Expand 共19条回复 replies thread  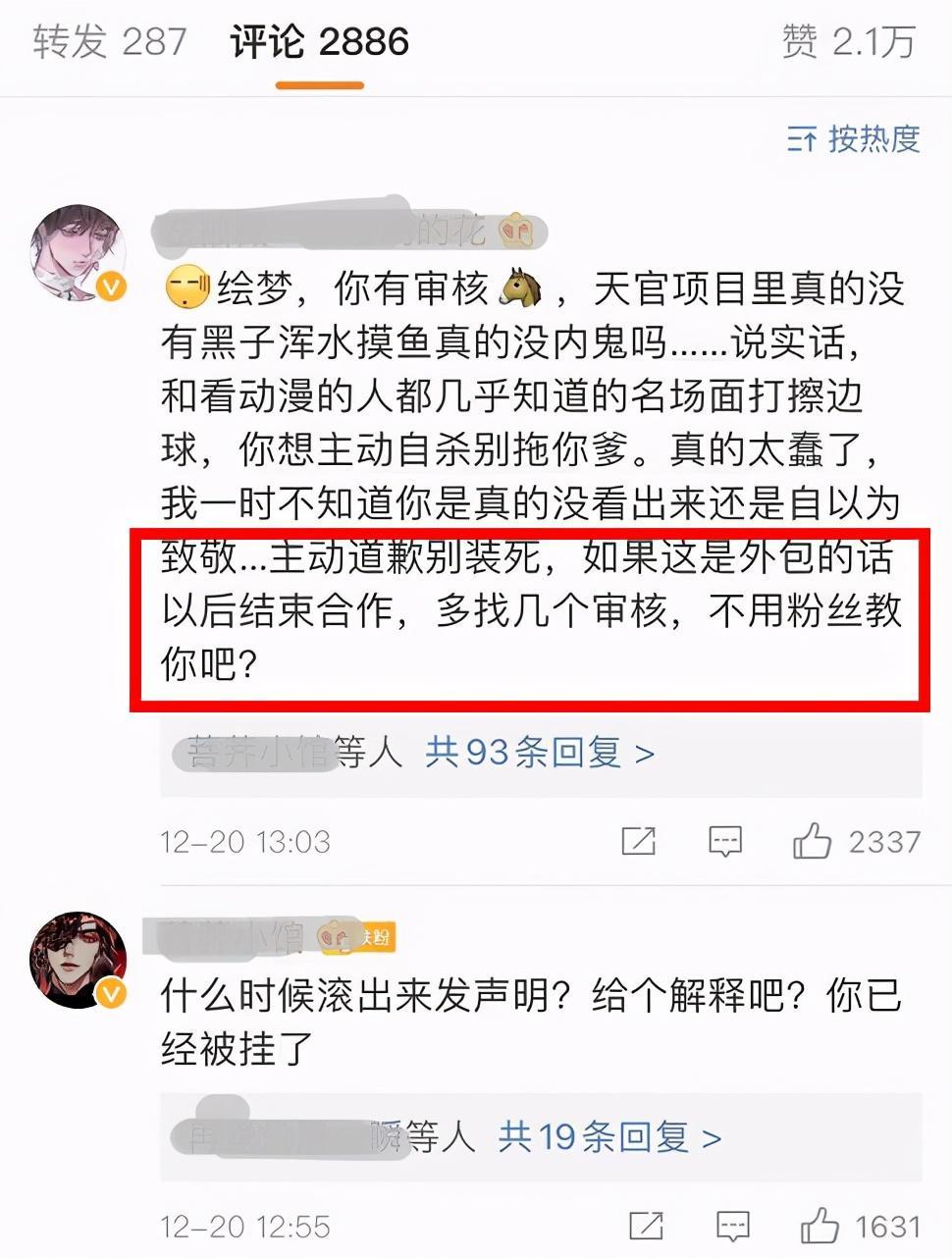(609, 1137)
